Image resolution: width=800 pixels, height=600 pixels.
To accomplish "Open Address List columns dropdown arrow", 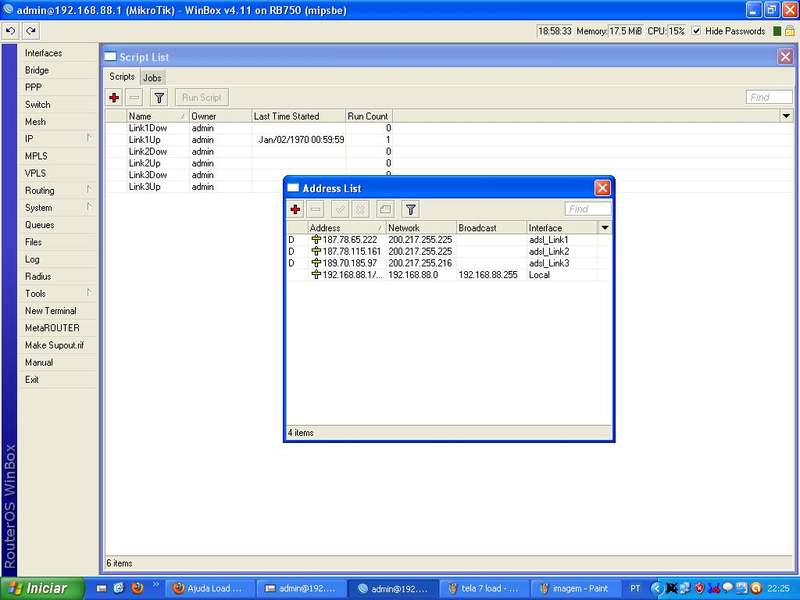I will coord(605,228).
